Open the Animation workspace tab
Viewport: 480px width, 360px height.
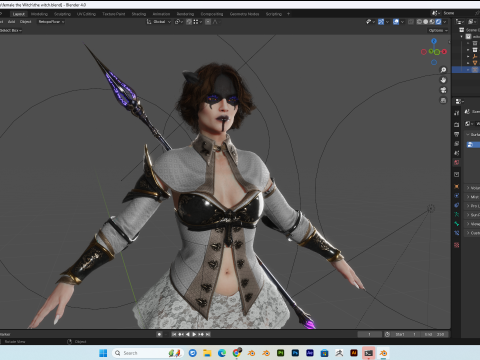(161, 14)
